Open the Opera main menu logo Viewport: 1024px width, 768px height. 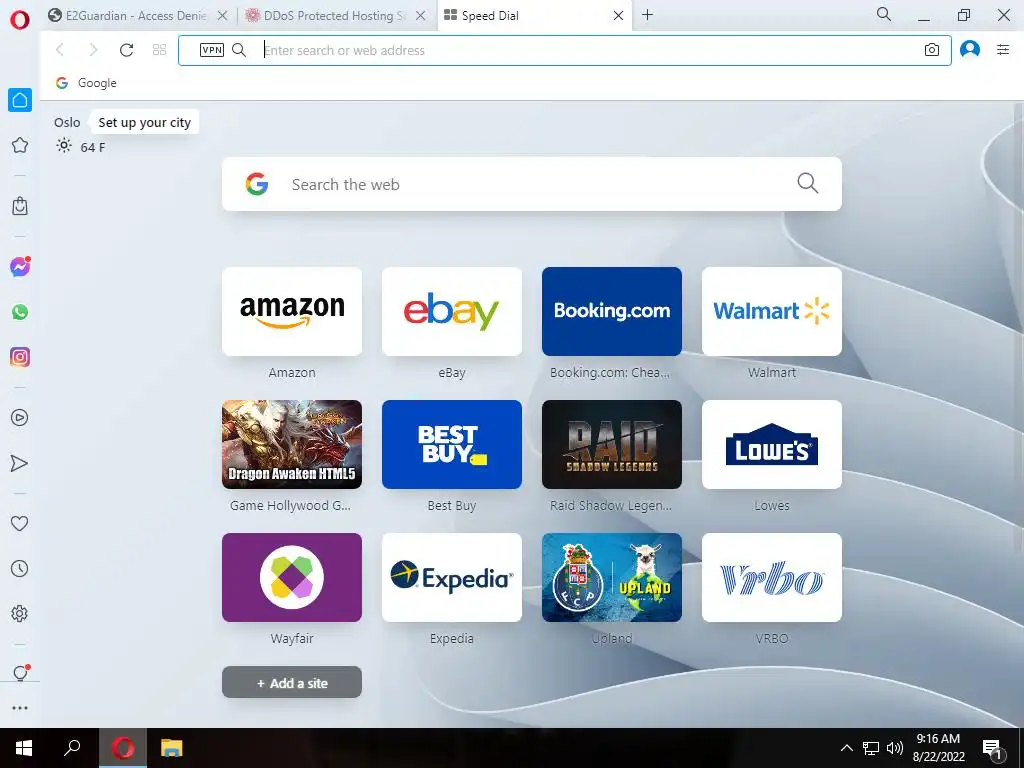(x=20, y=20)
